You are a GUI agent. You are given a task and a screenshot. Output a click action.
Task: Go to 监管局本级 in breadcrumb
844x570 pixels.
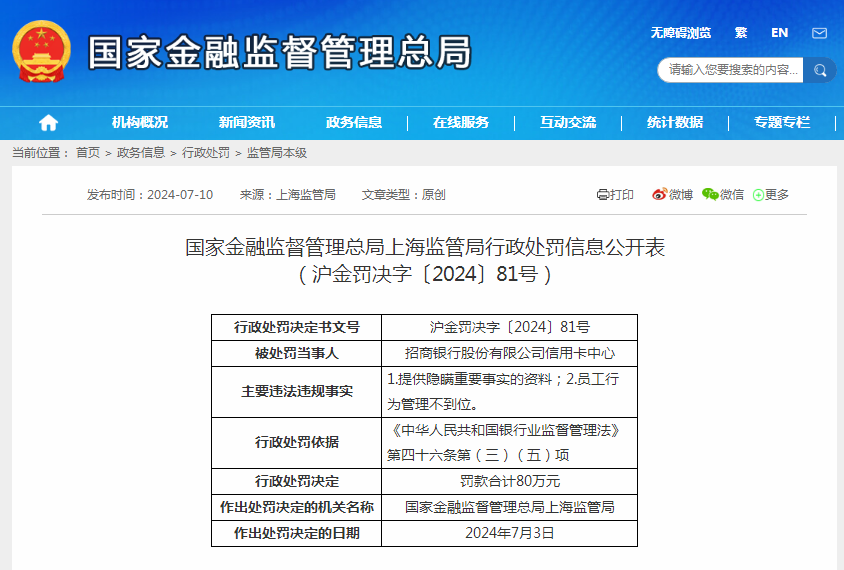click(x=277, y=153)
